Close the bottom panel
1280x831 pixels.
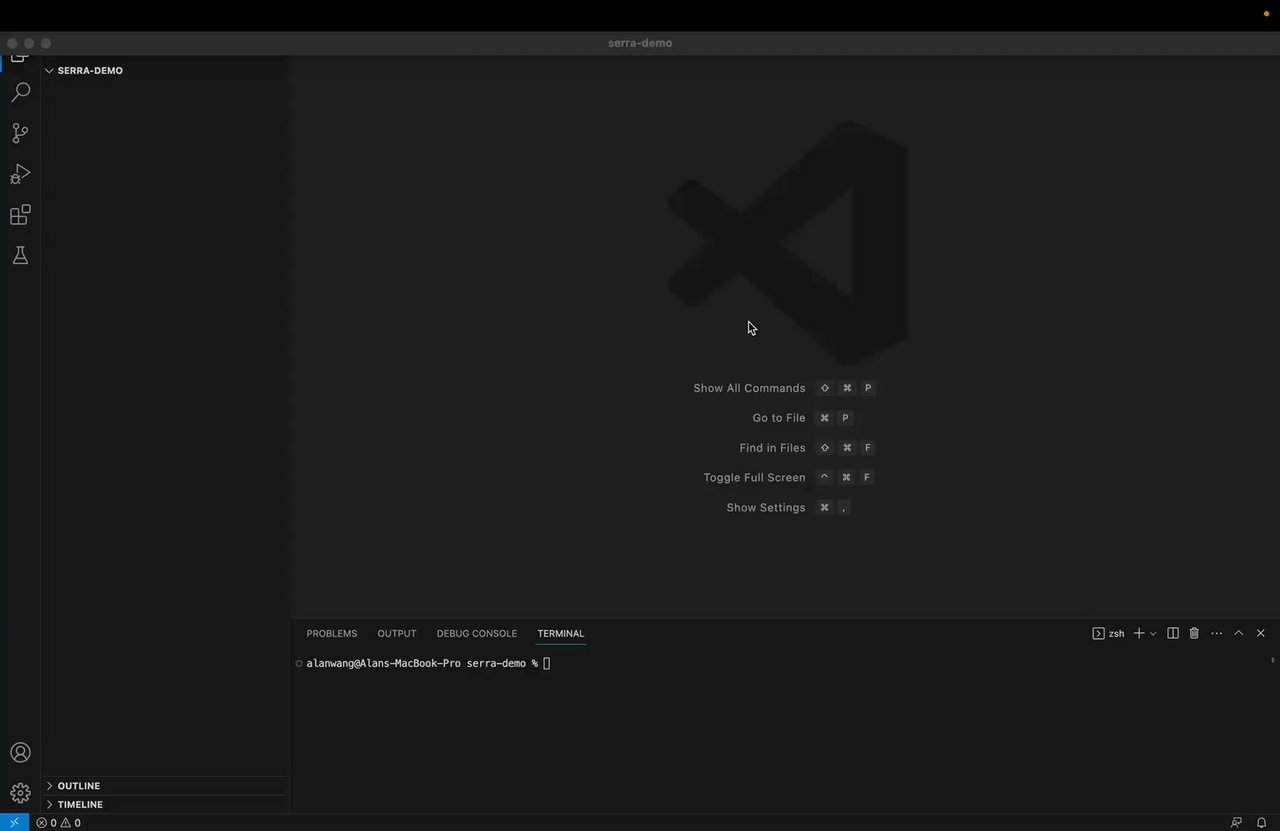pos(1260,633)
